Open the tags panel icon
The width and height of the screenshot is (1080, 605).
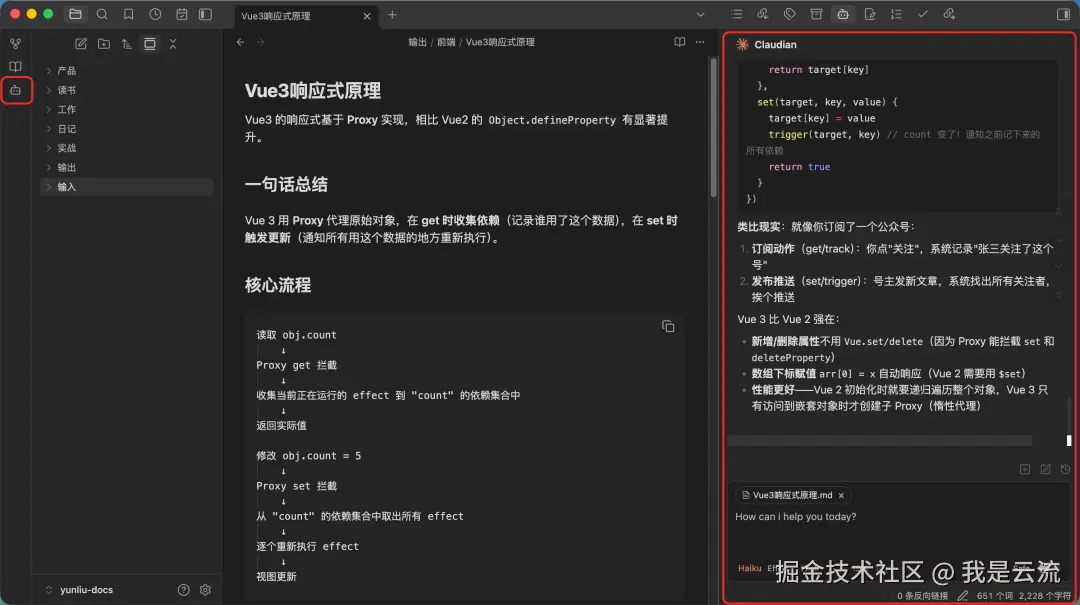(x=789, y=14)
